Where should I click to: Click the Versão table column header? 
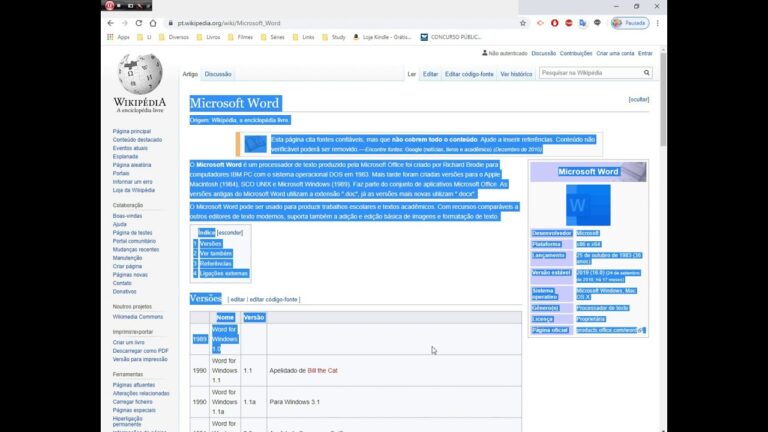pos(254,317)
